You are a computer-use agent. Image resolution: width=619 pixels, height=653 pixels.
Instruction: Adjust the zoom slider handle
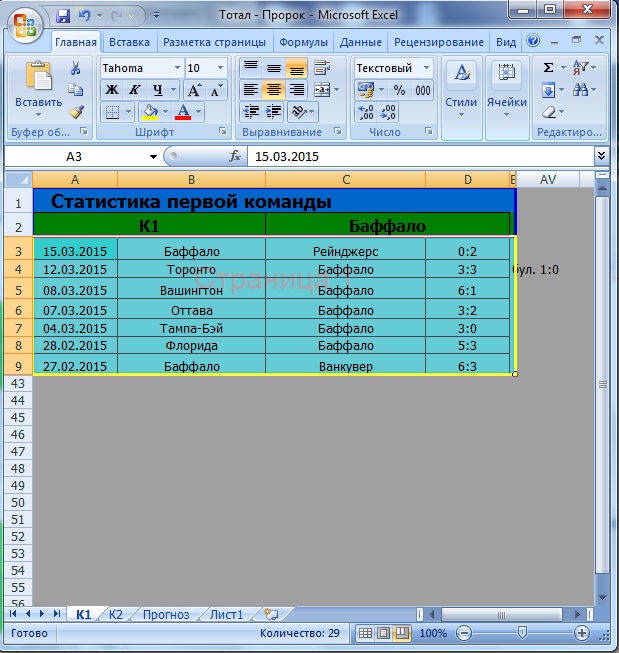522,633
